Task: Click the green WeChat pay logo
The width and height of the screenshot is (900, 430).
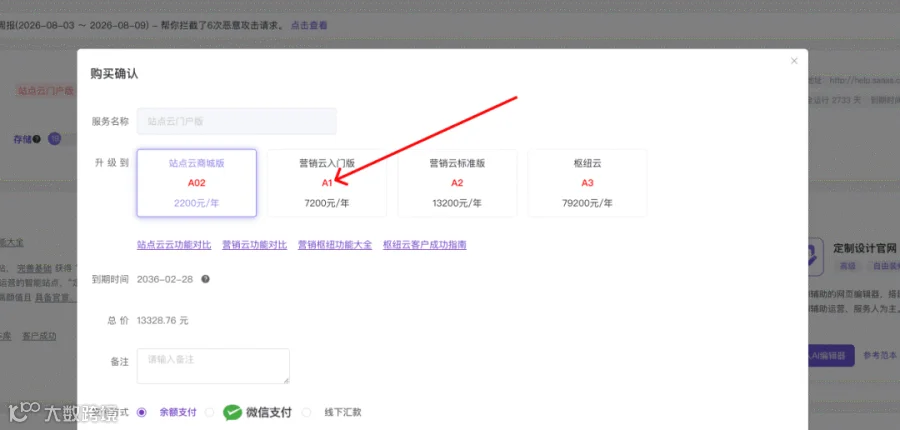Action: [x=232, y=412]
